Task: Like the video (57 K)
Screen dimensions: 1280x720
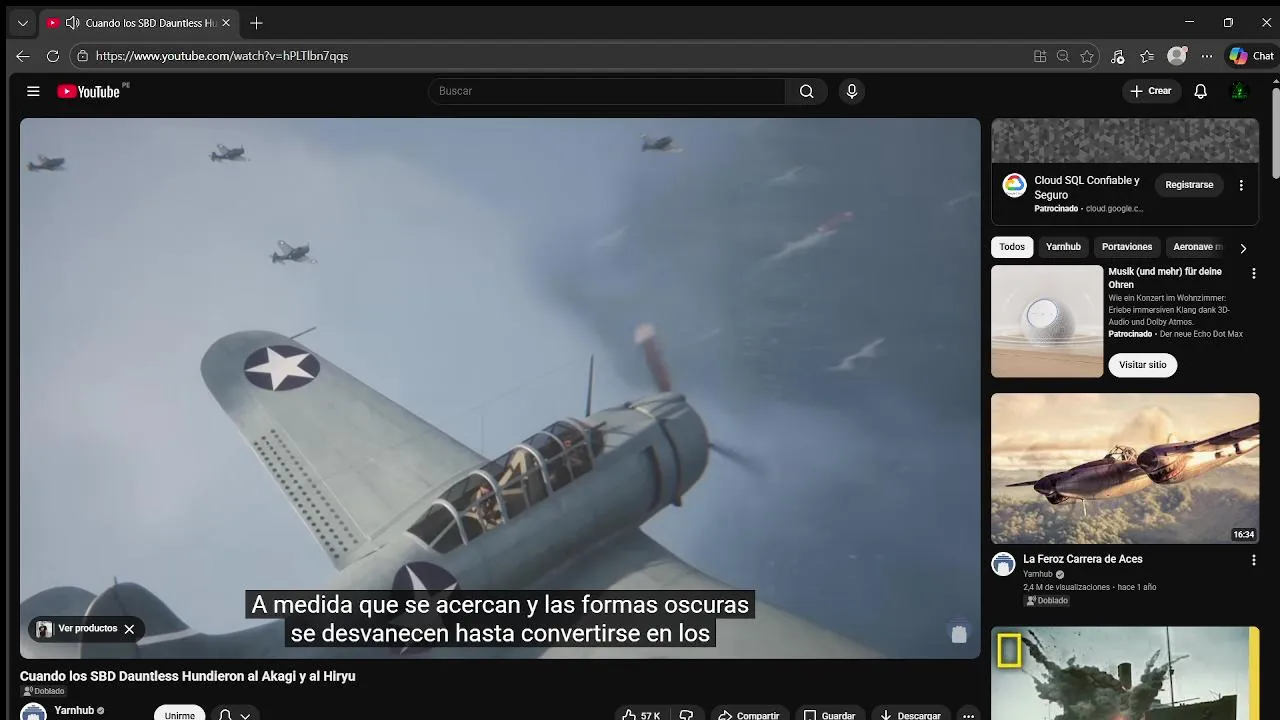Action: (x=641, y=715)
